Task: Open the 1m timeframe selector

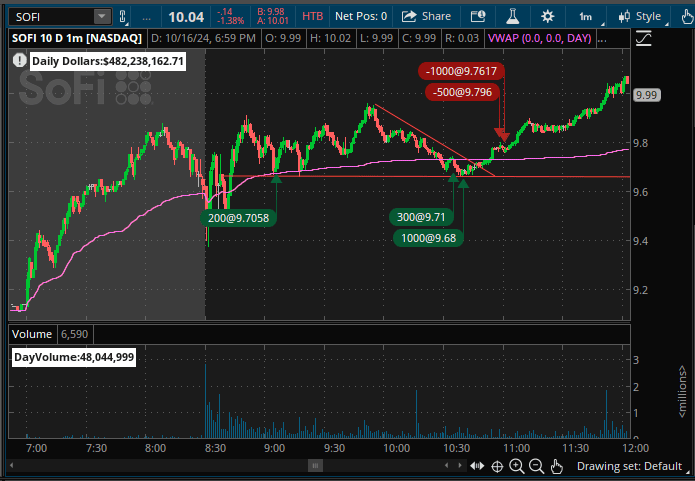Action: [587, 17]
